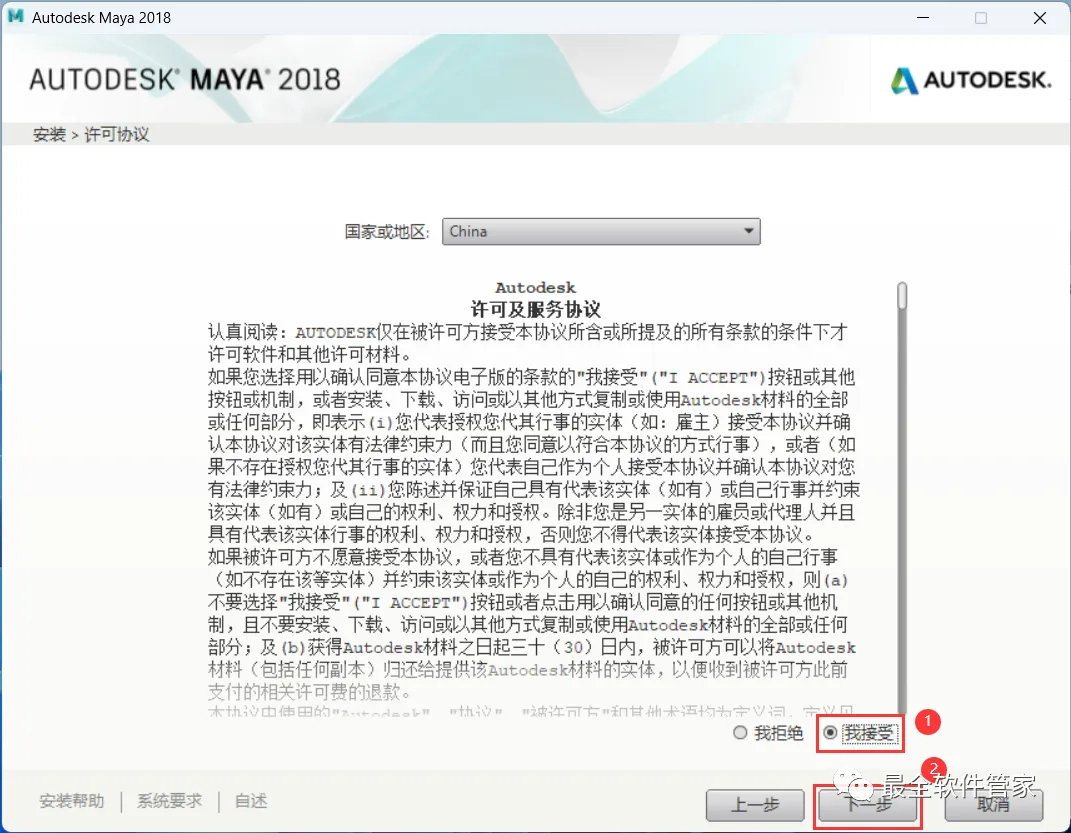This screenshot has width=1071, height=833.
Task: Click the 许可及服务协议 heading text
Action: click(x=536, y=309)
